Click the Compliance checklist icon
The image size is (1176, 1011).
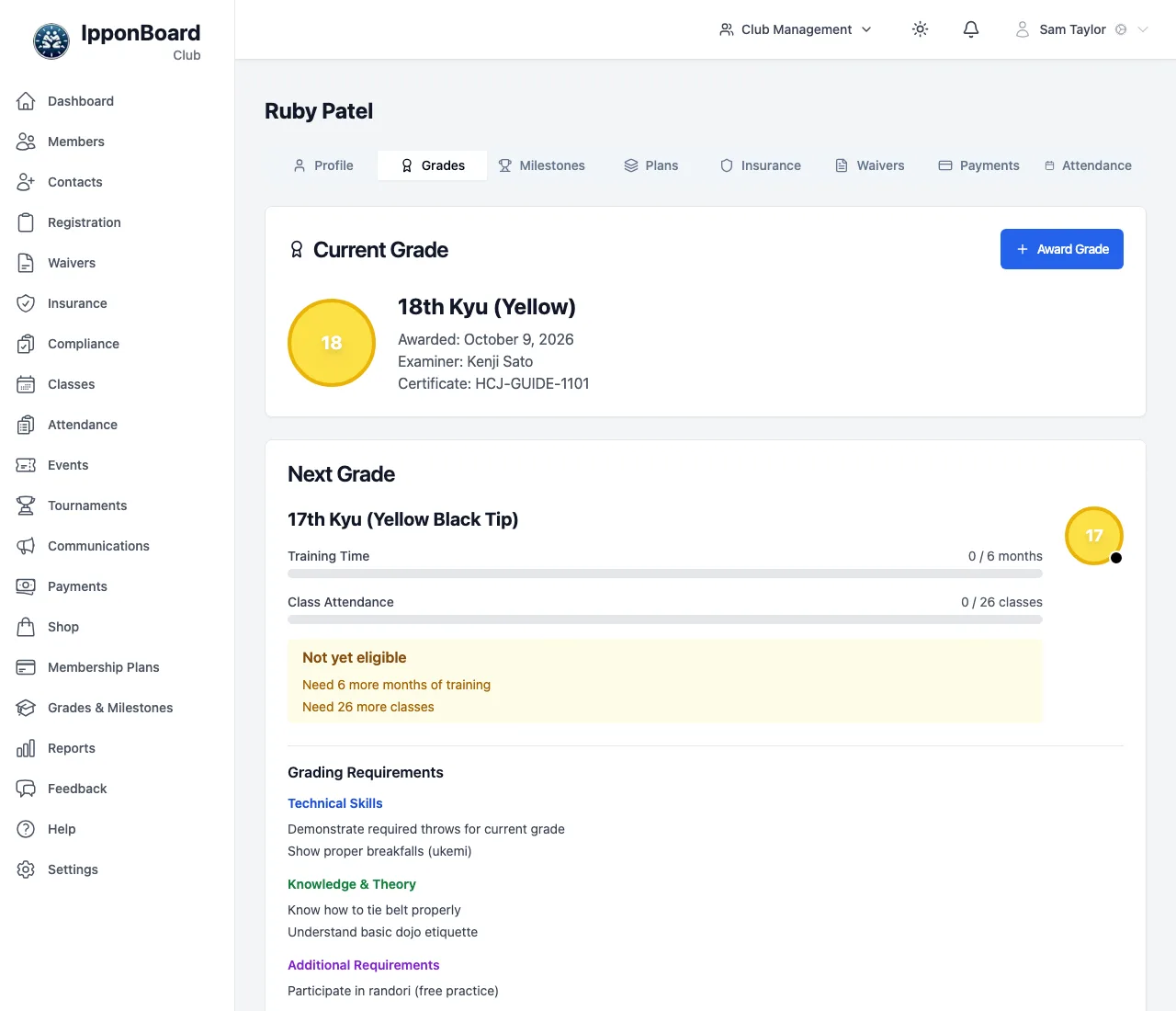26,344
